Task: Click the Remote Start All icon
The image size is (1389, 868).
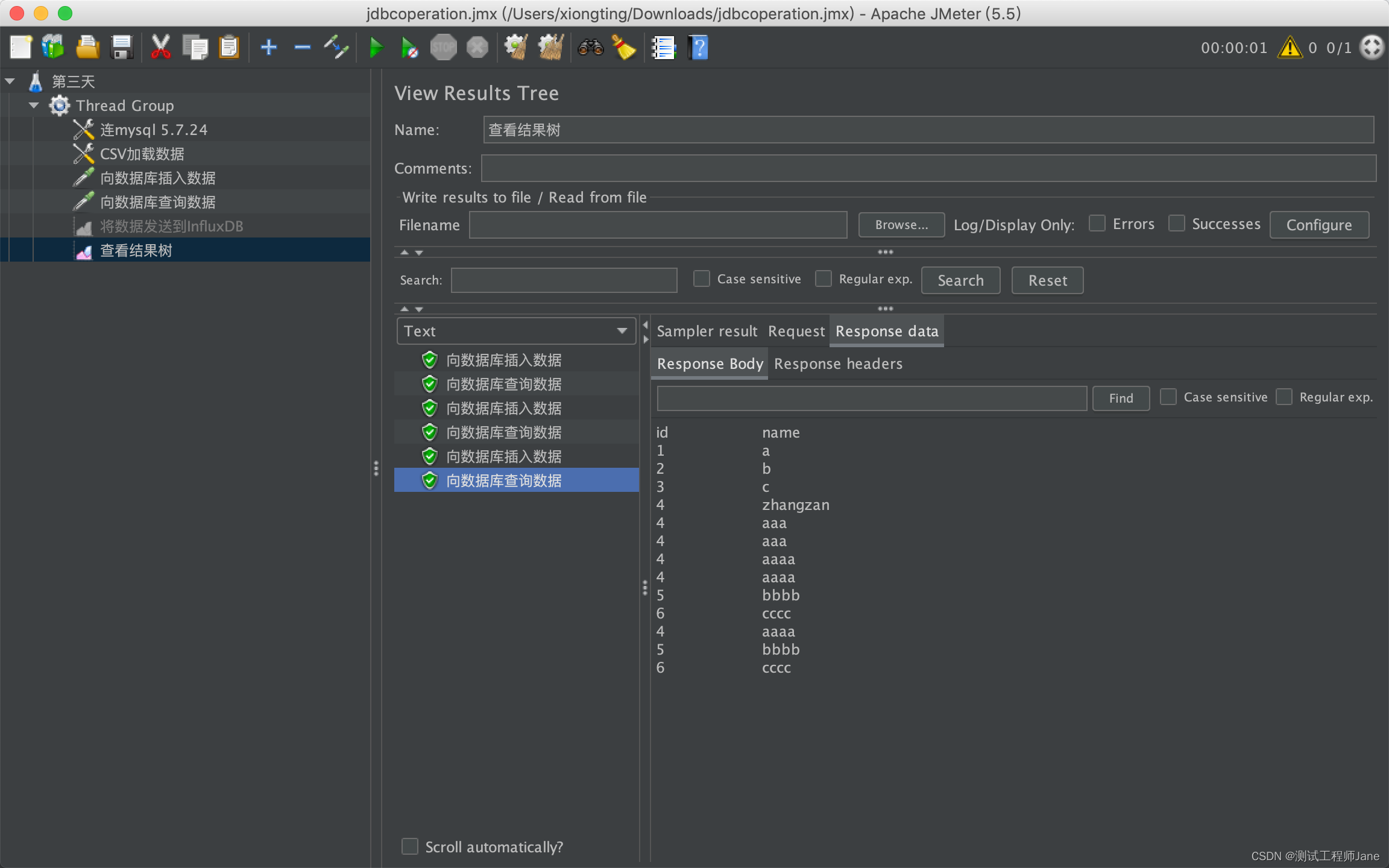Action: 408,48
